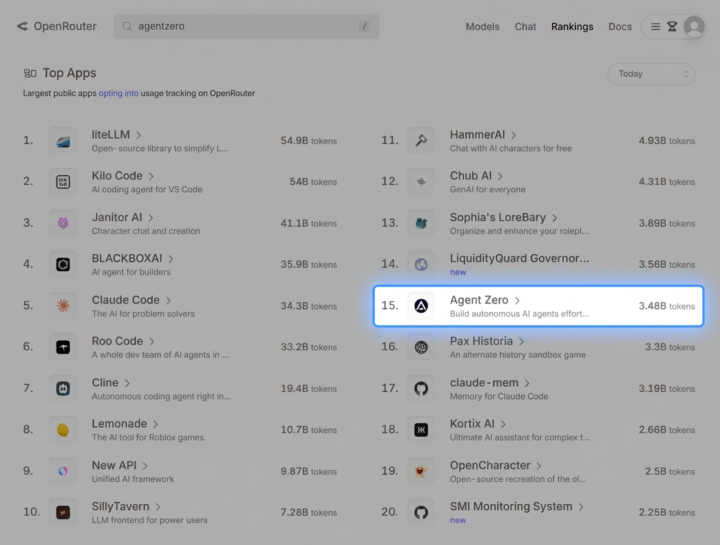Expand the chevron next to Kilo Code
The width and height of the screenshot is (720, 545).
click(x=151, y=176)
